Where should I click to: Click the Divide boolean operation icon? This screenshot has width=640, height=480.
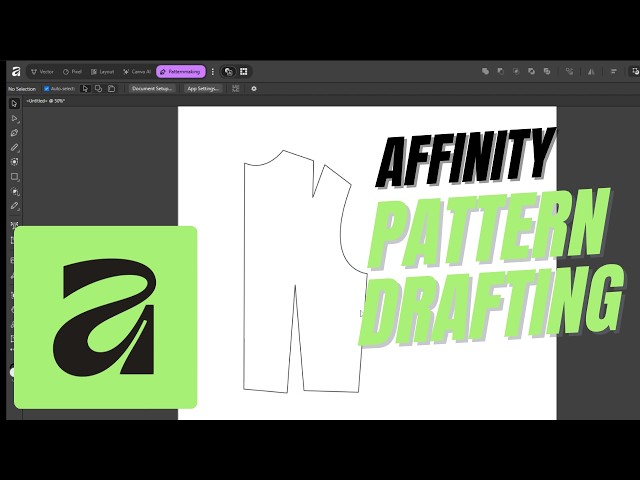tap(547, 71)
